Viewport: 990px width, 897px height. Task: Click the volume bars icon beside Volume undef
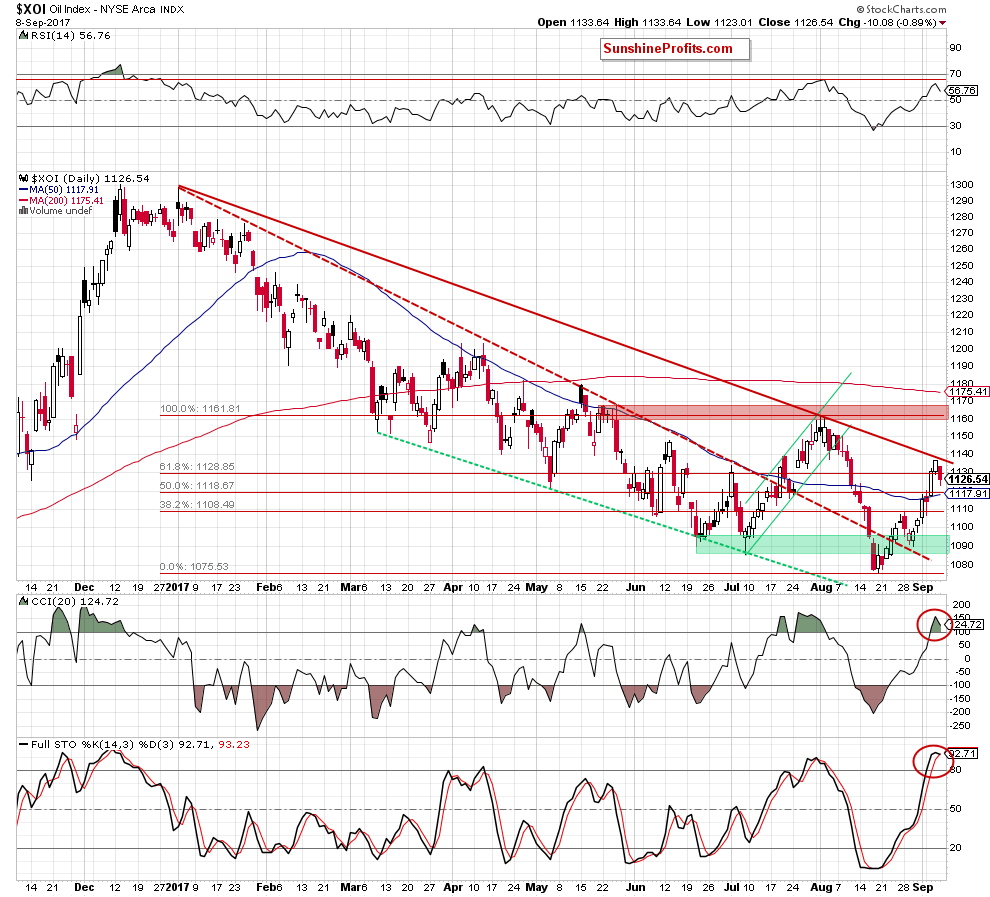point(23,211)
